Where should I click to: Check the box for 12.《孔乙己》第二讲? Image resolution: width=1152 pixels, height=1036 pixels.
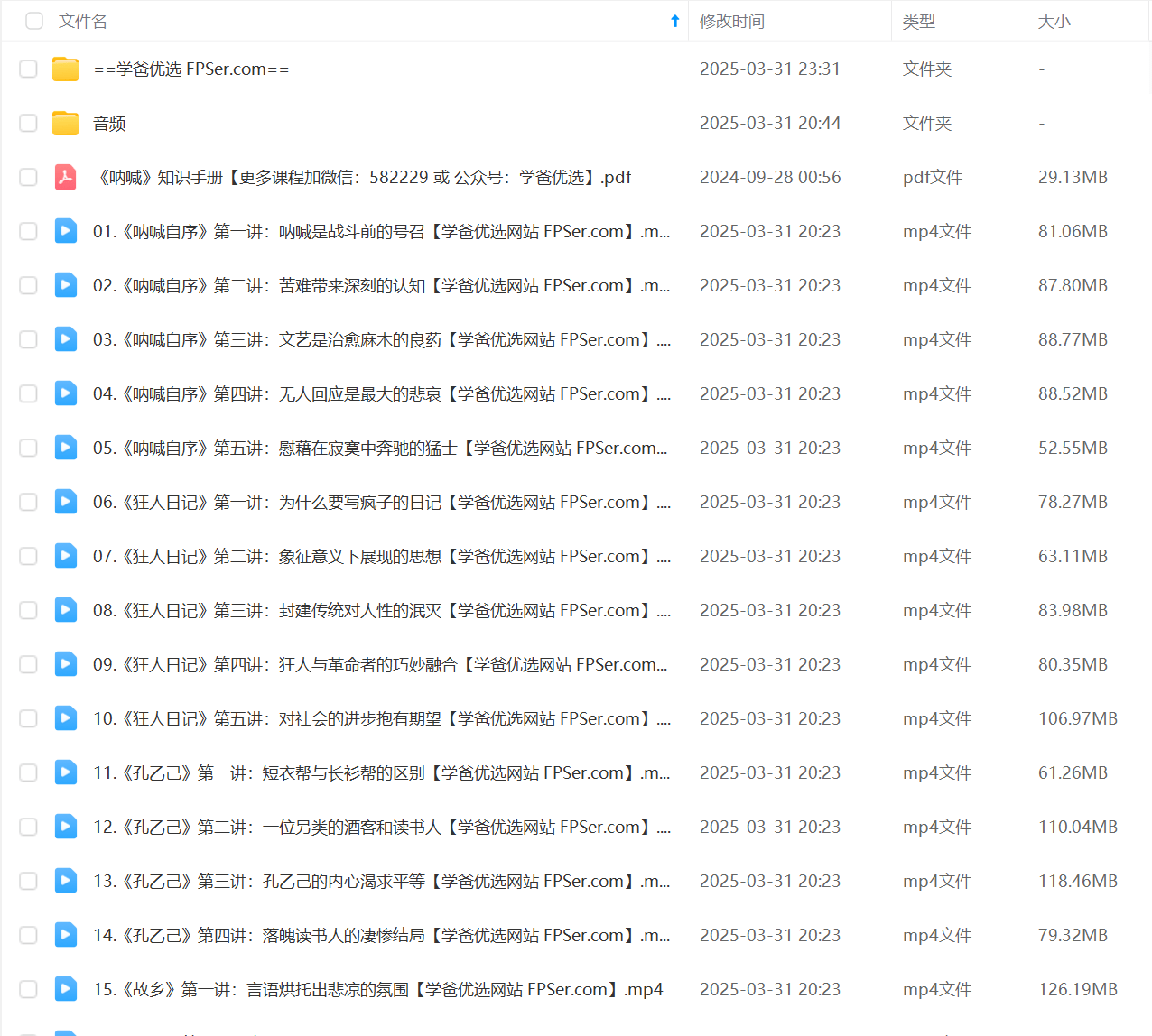28,827
